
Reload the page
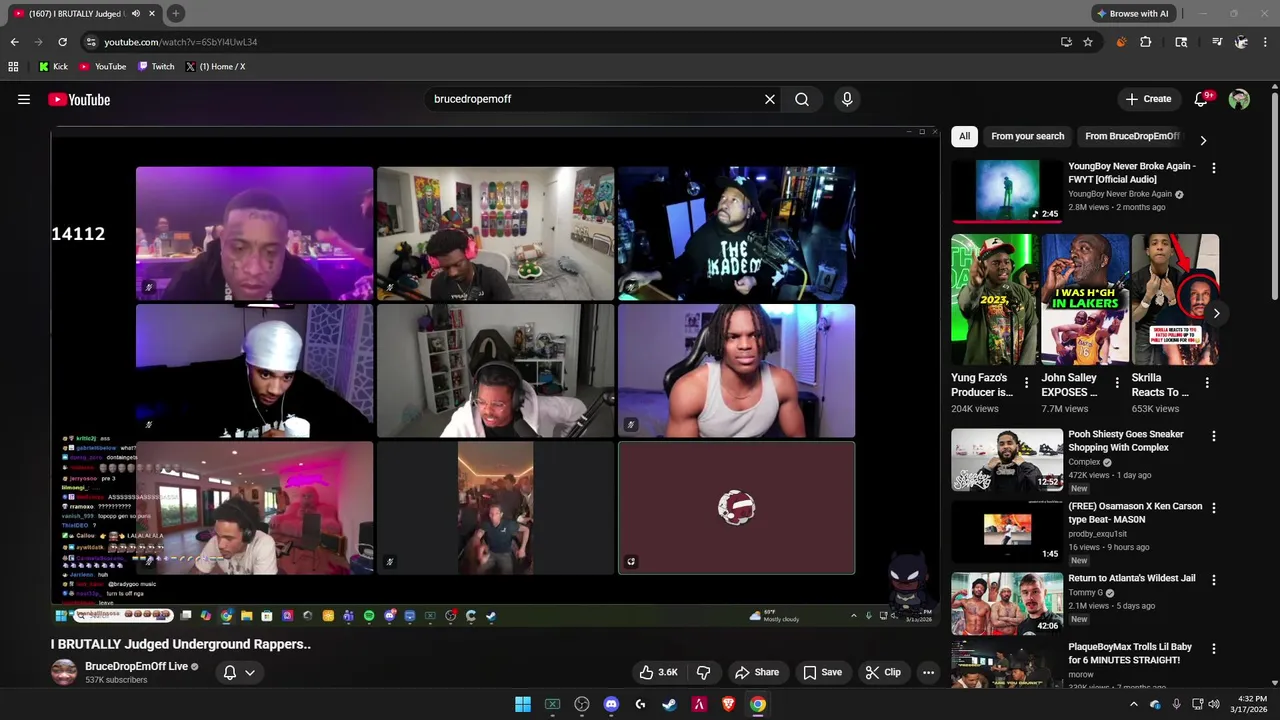(62, 42)
